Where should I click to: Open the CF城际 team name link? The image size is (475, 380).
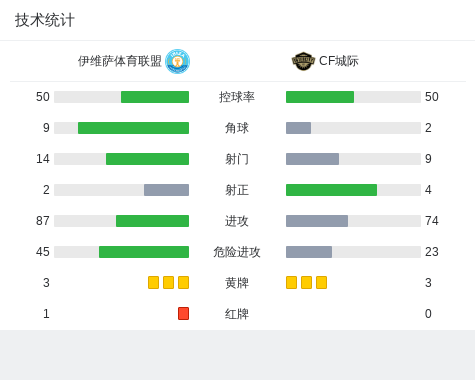tap(339, 61)
